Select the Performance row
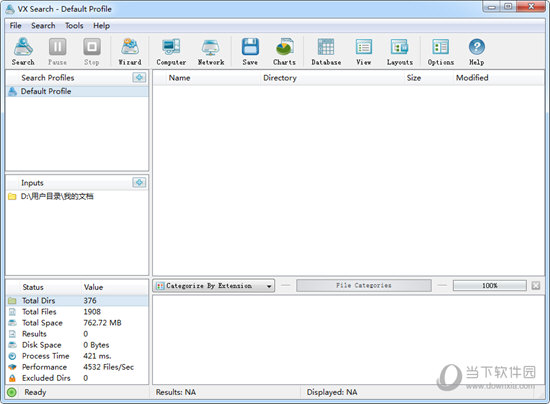Screen dimensions: 550x404 (77, 367)
